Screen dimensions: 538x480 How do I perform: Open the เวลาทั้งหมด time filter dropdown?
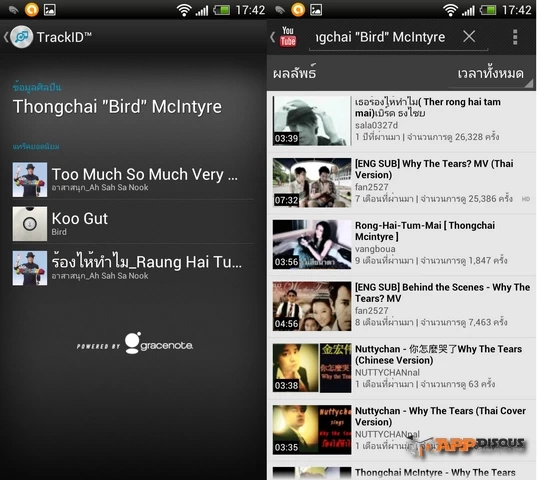(x=491, y=73)
